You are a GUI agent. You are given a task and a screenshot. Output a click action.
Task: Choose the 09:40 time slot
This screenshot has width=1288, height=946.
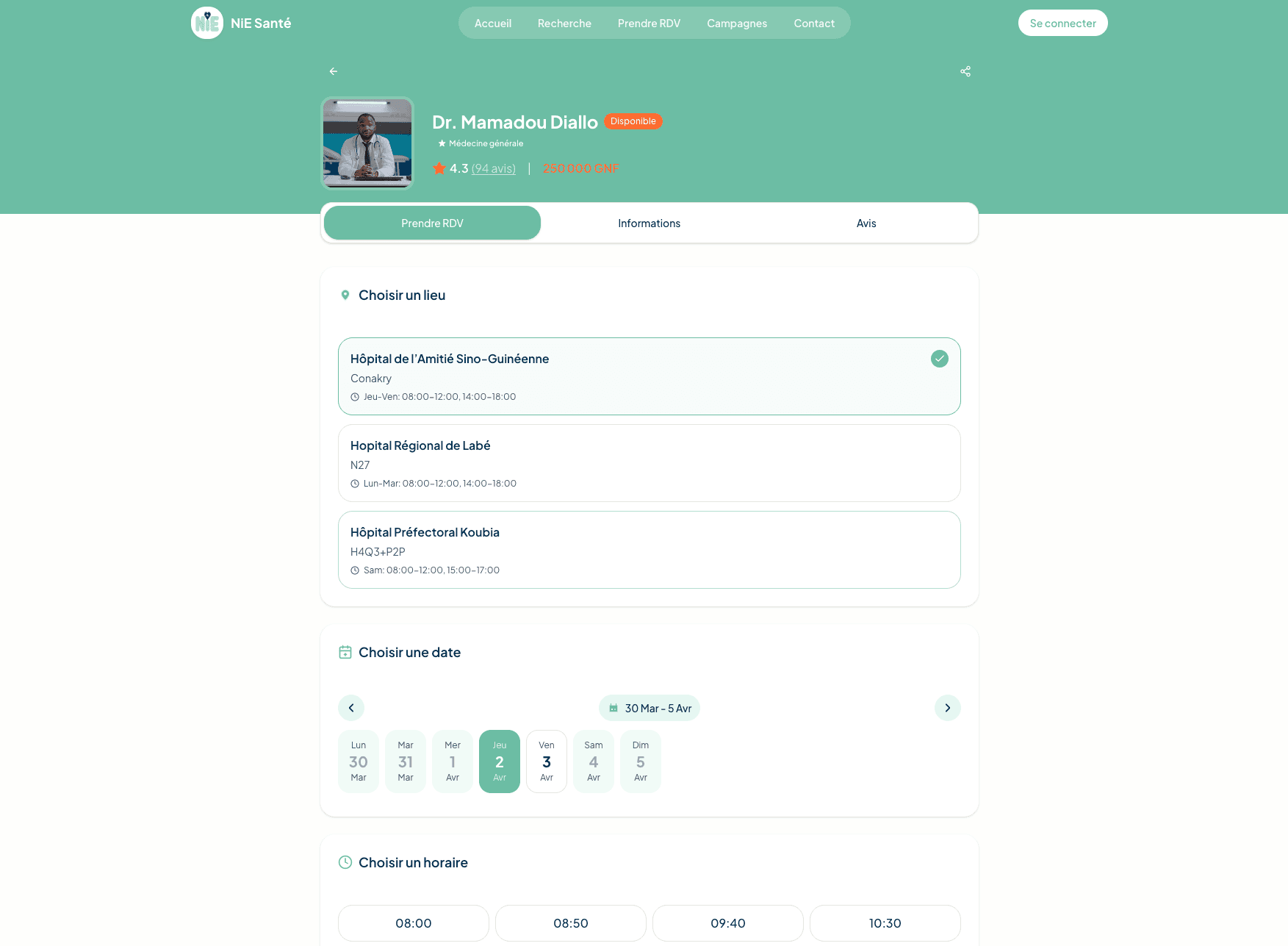click(728, 923)
